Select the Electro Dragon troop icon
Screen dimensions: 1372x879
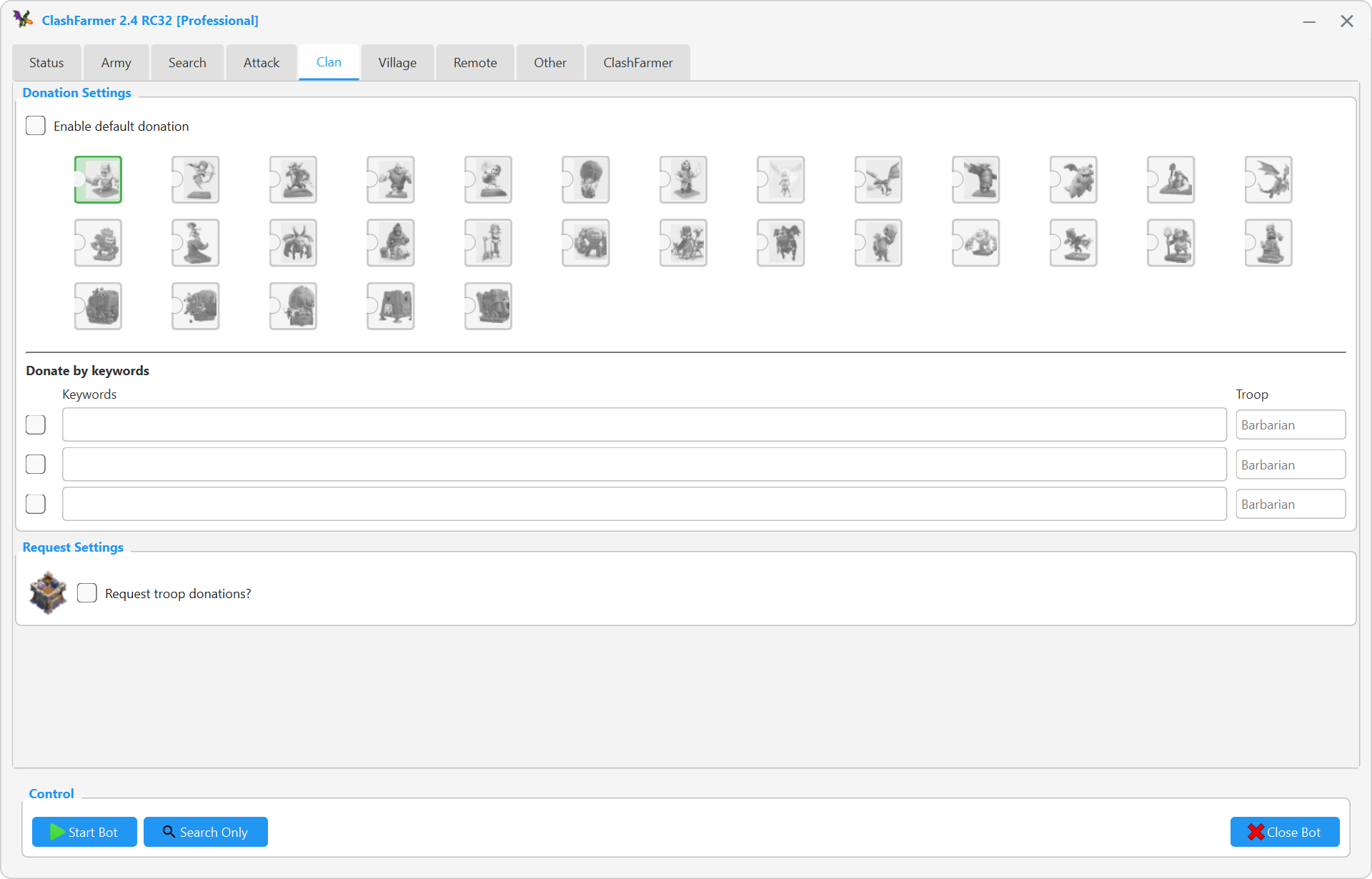[x=1268, y=179]
